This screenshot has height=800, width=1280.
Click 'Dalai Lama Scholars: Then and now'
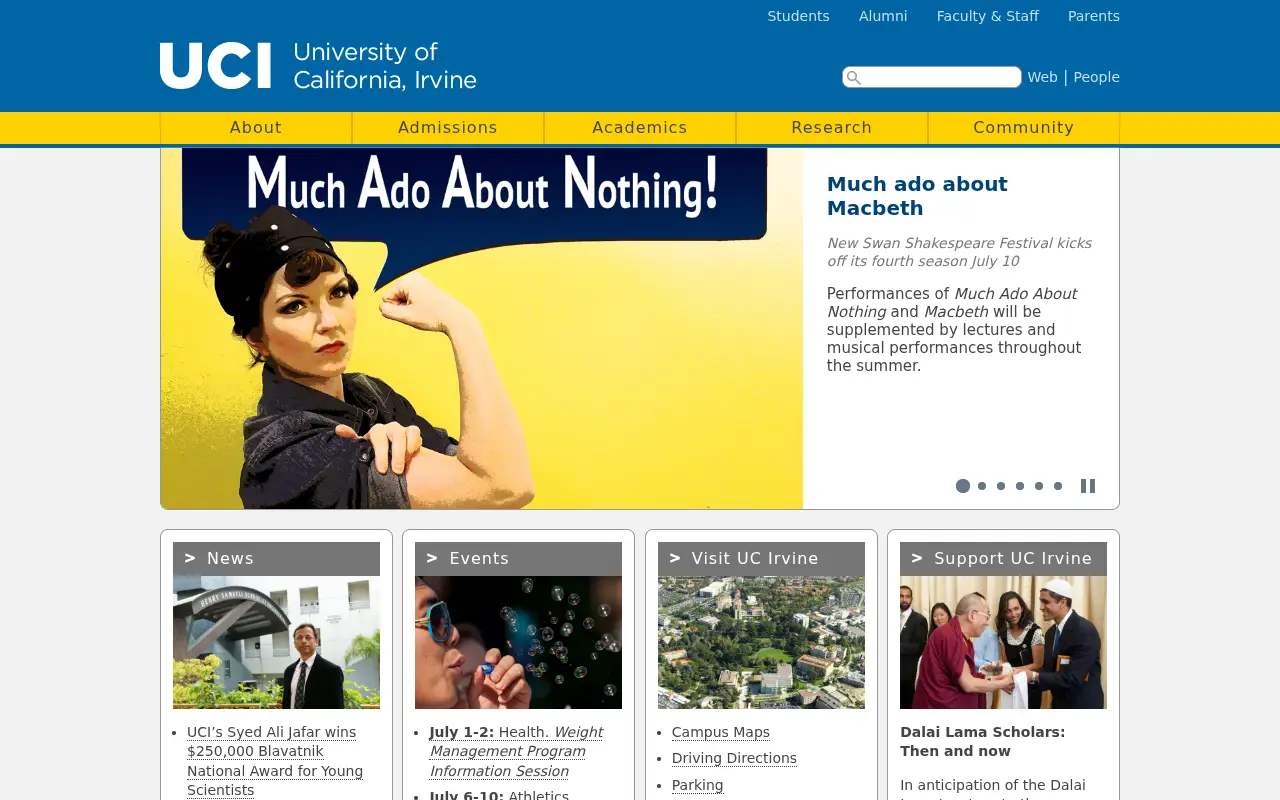coord(983,741)
